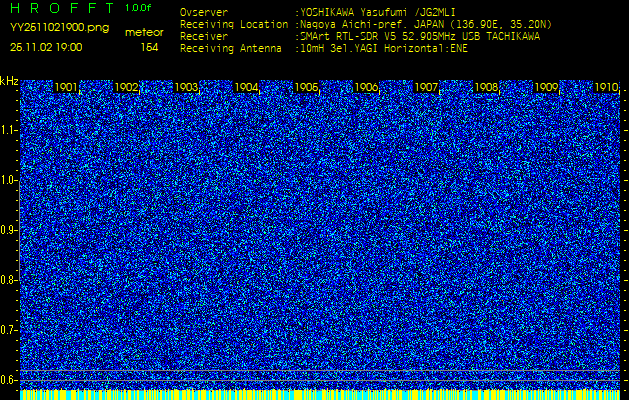Select the 1904 time marker

pyautogui.click(x=247, y=88)
